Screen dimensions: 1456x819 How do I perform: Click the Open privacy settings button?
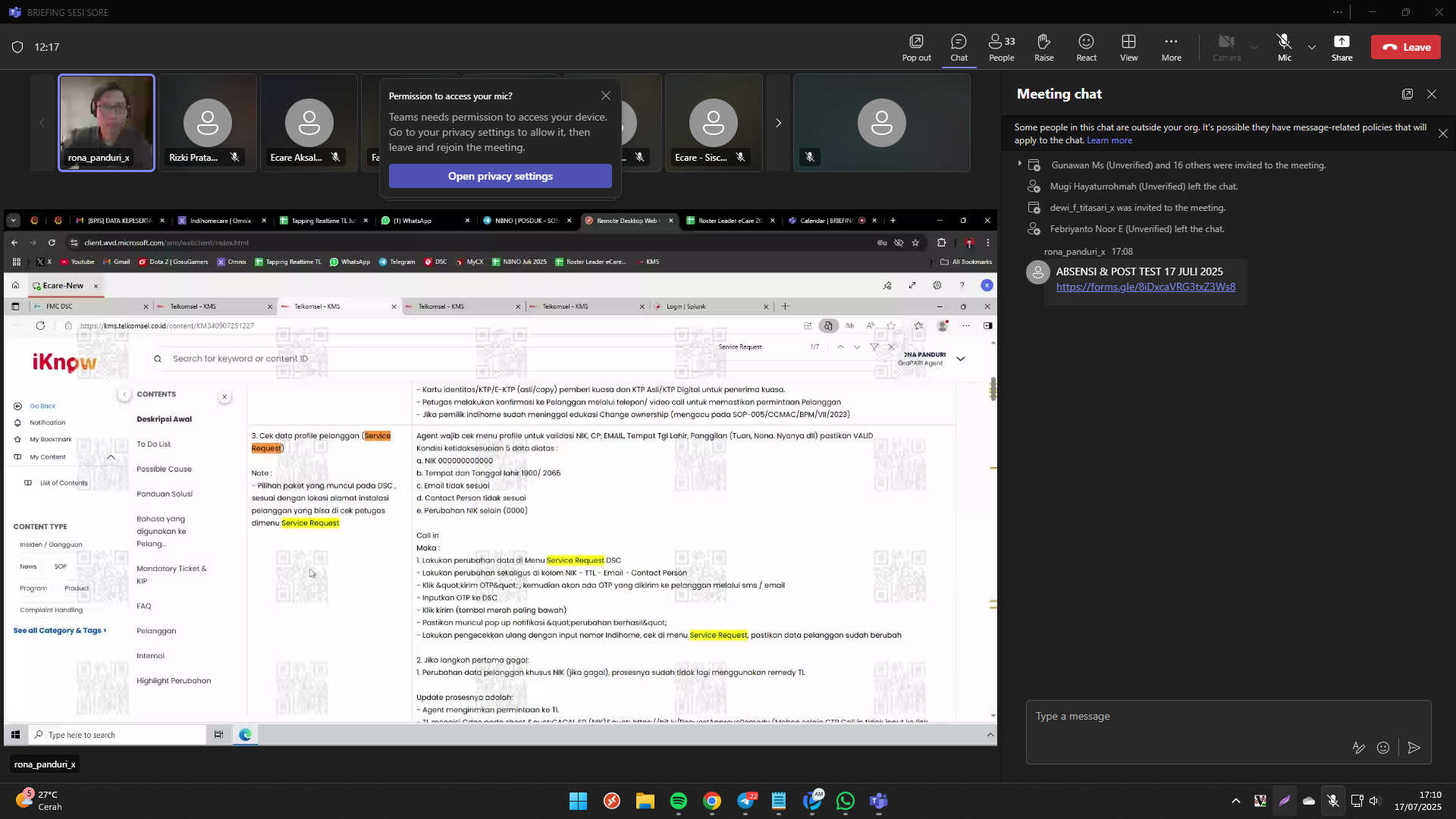click(x=500, y=176)
